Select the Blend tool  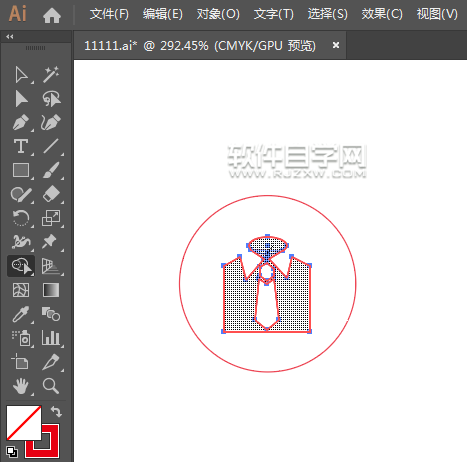[51, 314]
